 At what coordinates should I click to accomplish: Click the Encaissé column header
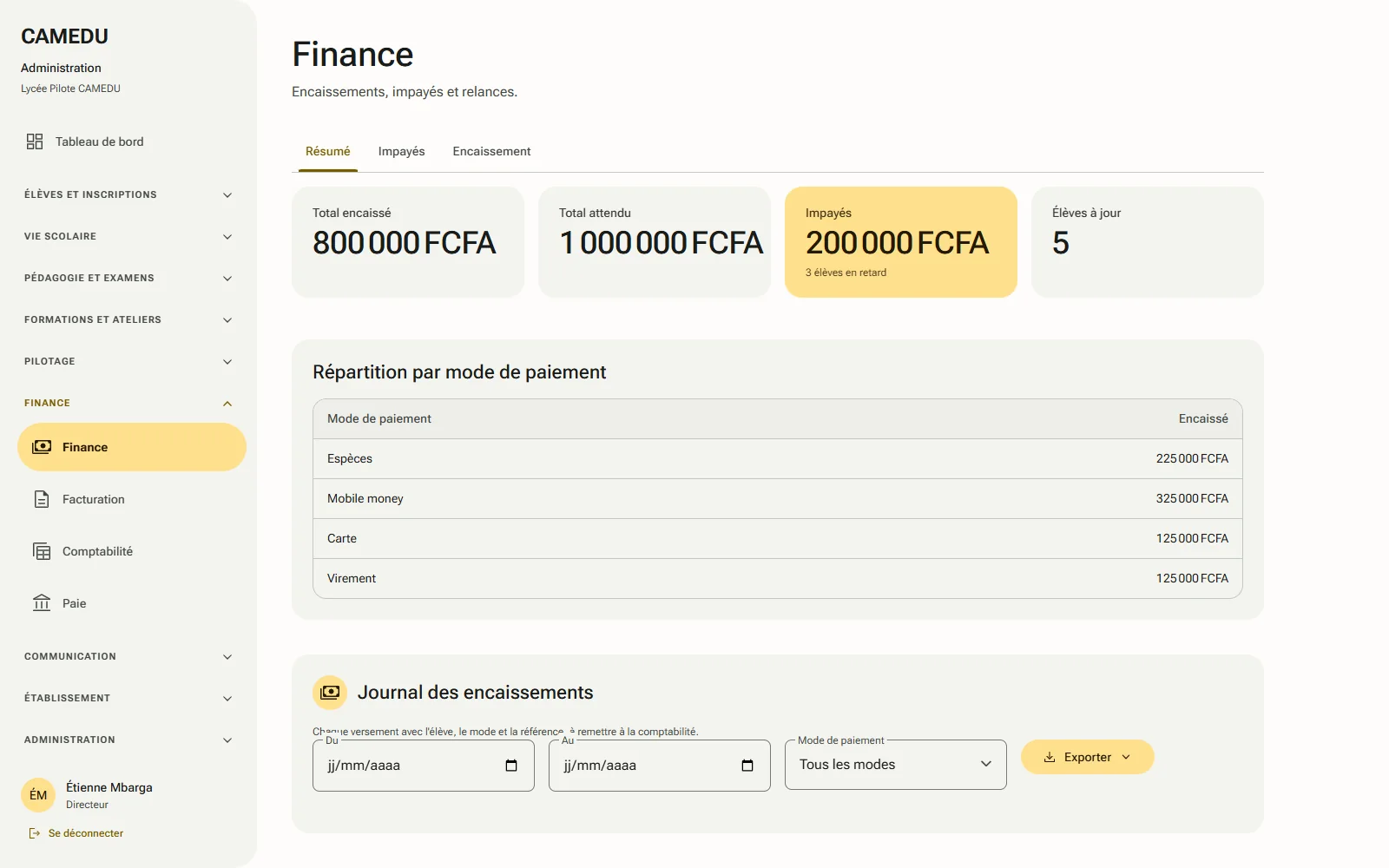[x=1203, y=418]
